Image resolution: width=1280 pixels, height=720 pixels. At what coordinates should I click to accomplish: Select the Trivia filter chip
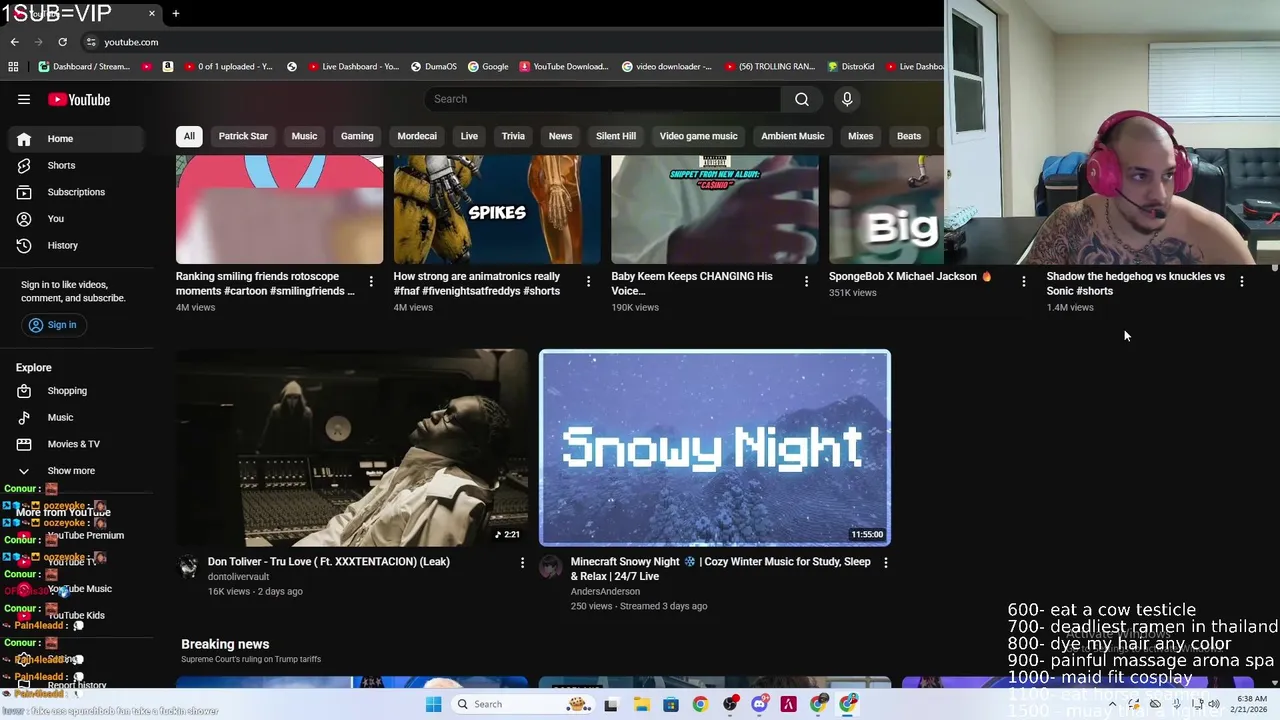click(x=513, y=136)
